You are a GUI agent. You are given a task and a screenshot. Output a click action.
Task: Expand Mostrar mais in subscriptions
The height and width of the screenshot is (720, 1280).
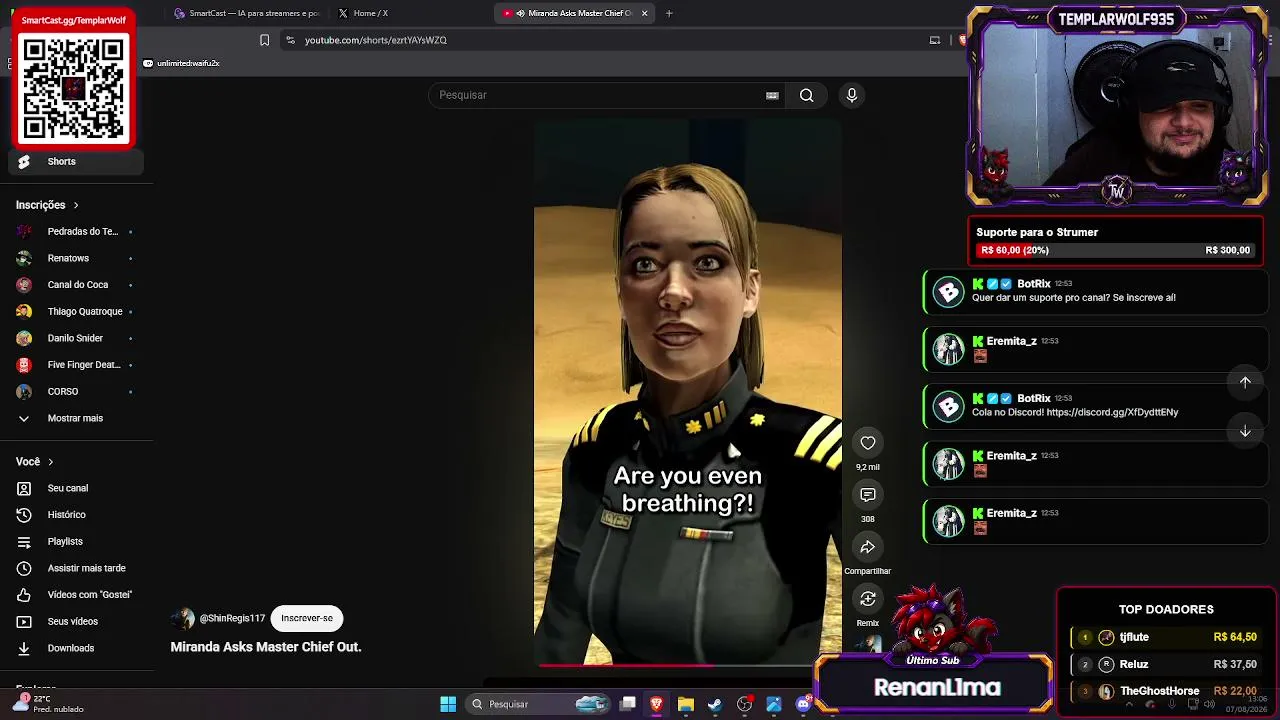tap(75, 418)
